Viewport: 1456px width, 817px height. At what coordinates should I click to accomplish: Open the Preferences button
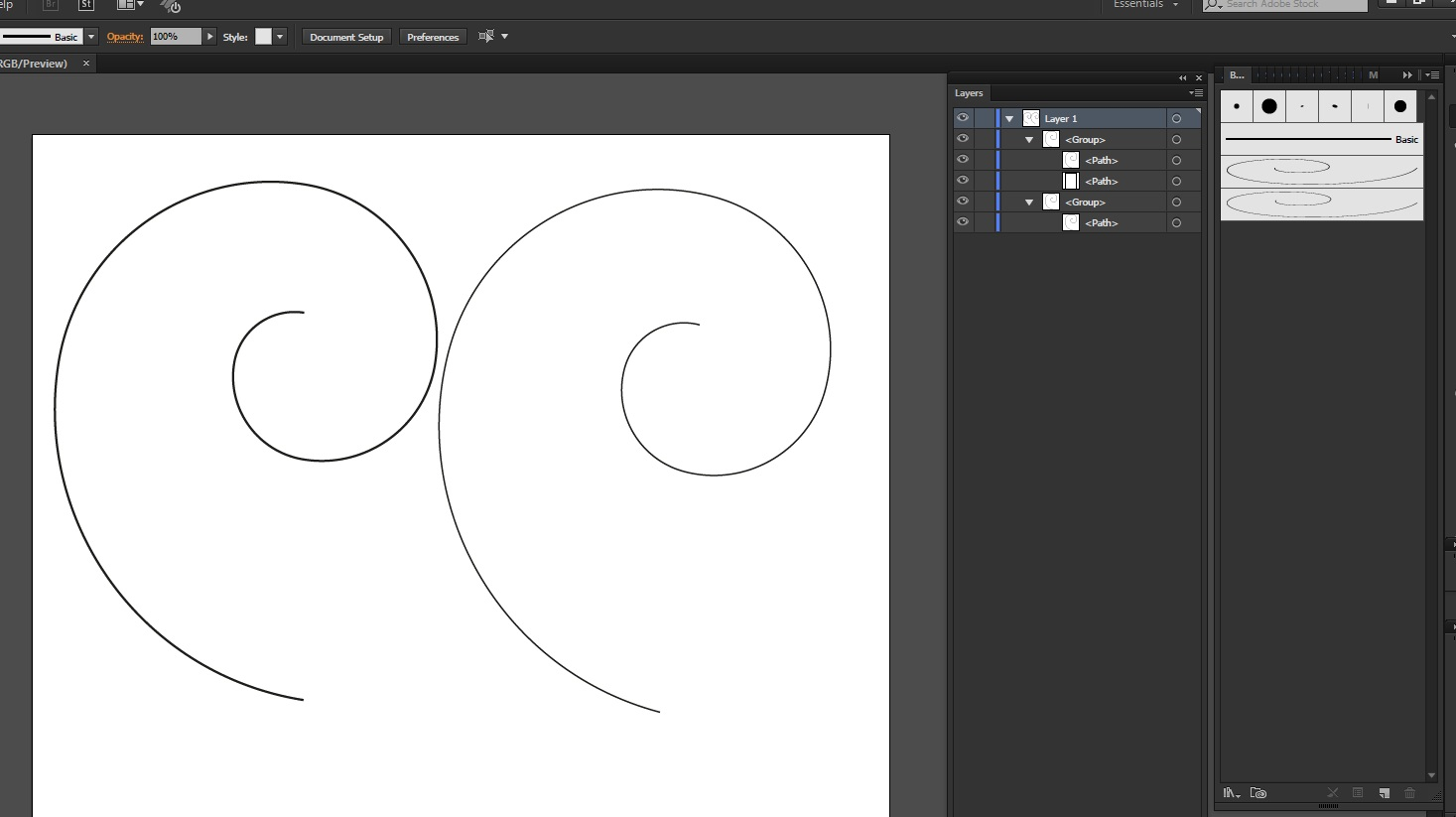433,37
